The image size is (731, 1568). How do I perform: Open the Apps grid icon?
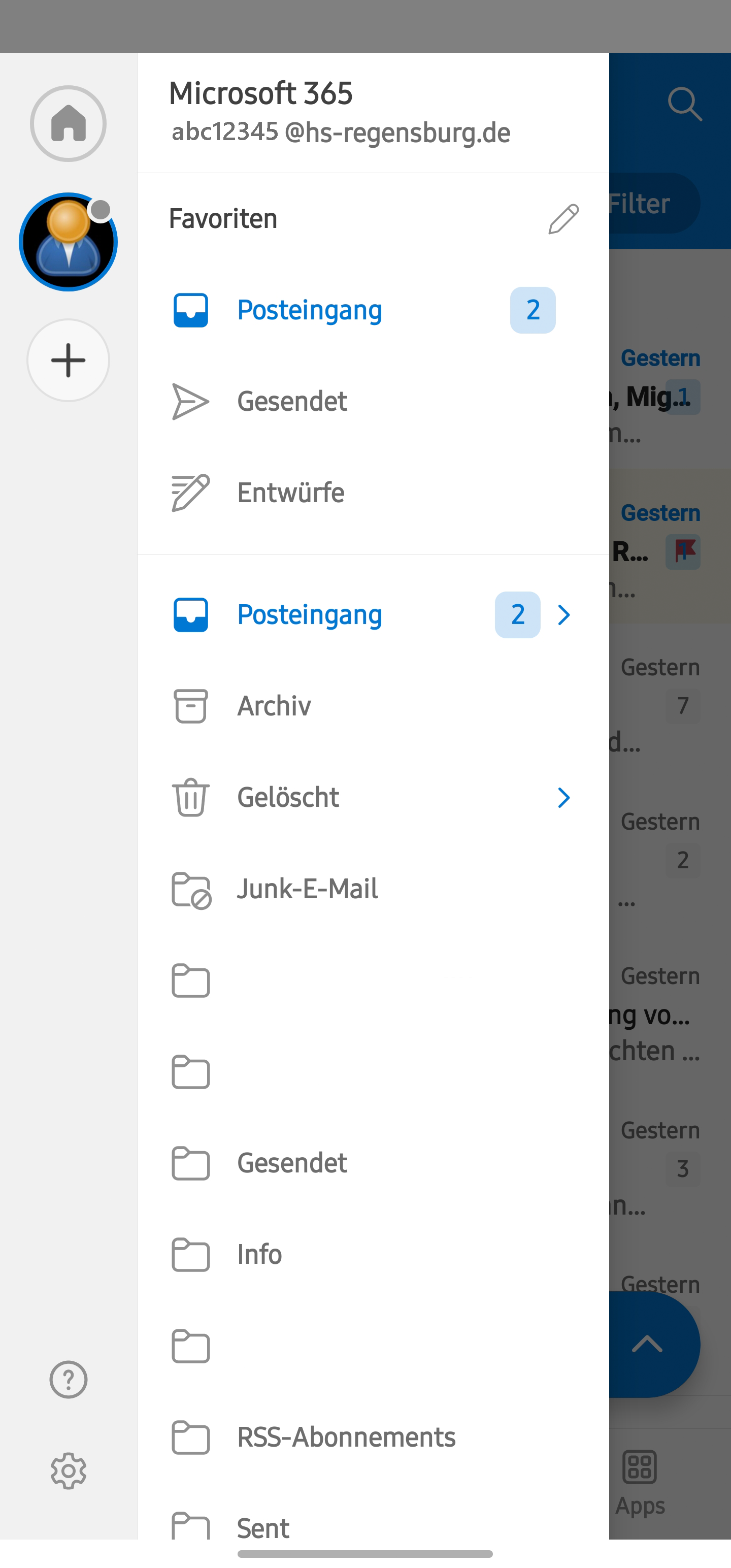coord(640,1467)
